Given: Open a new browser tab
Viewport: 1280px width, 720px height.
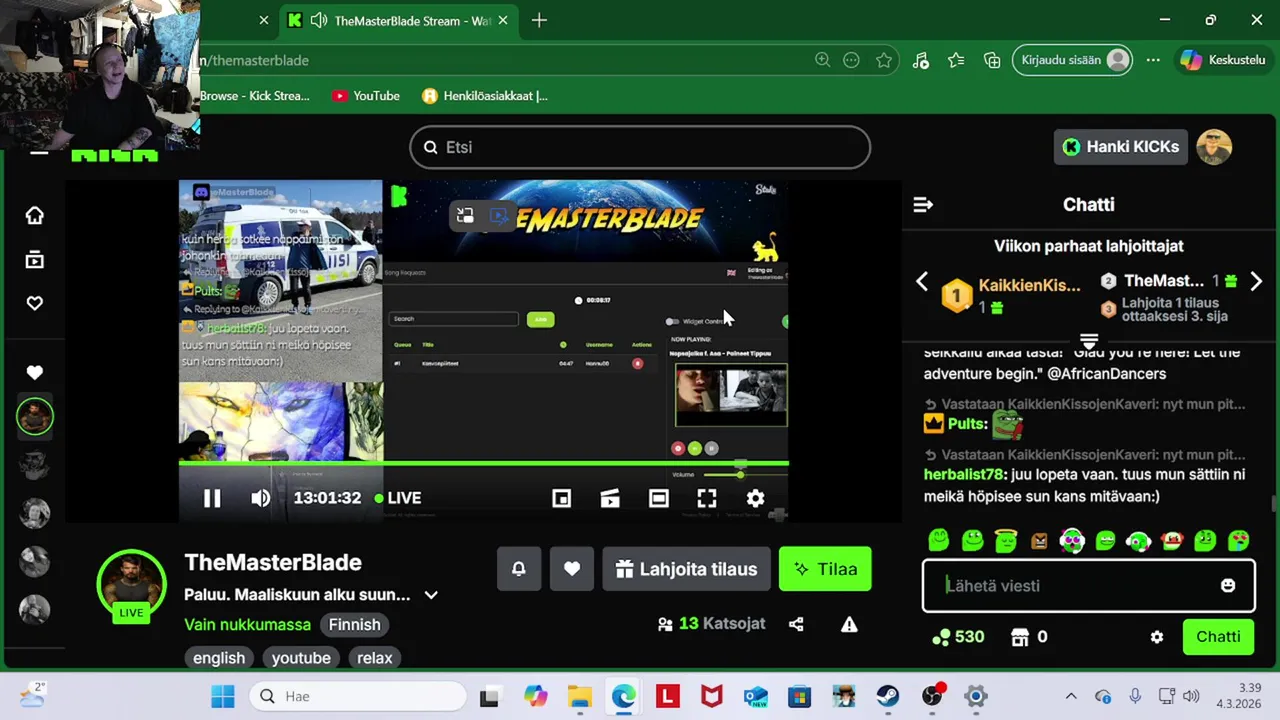Looking at the screenshot, I should pos(539,21).
